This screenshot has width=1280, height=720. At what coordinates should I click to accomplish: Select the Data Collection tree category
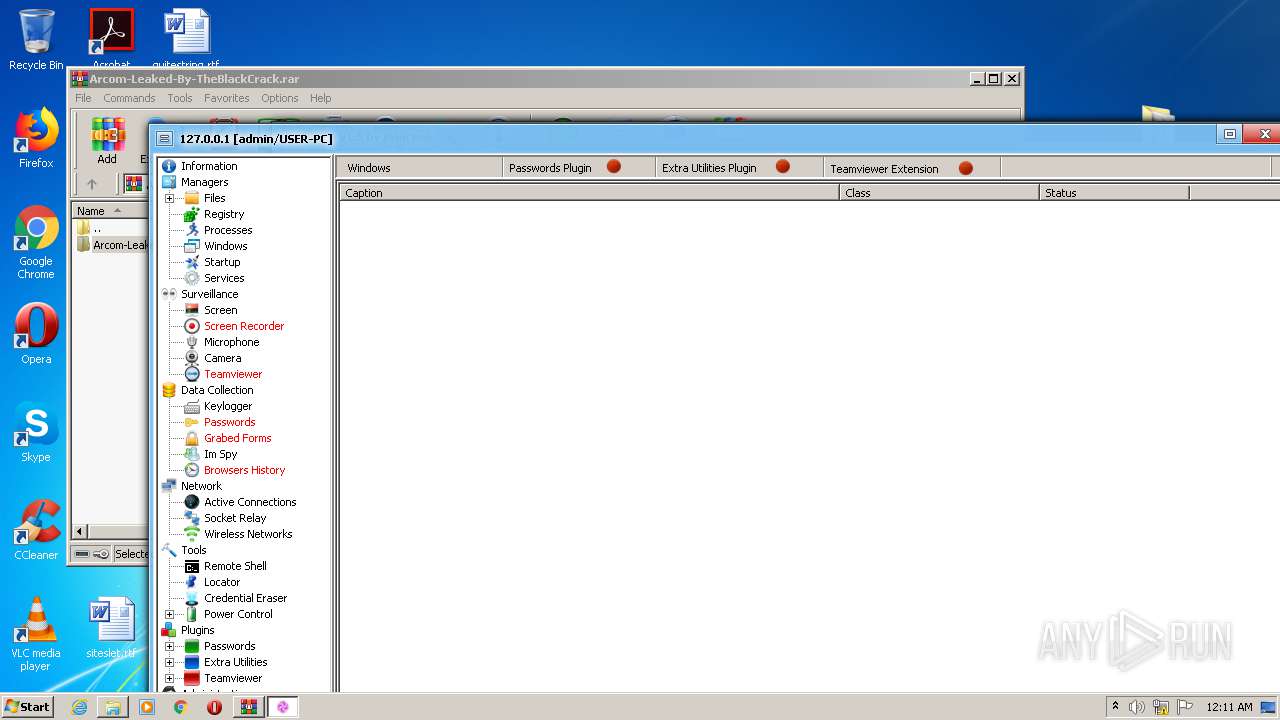coord(217,390)
